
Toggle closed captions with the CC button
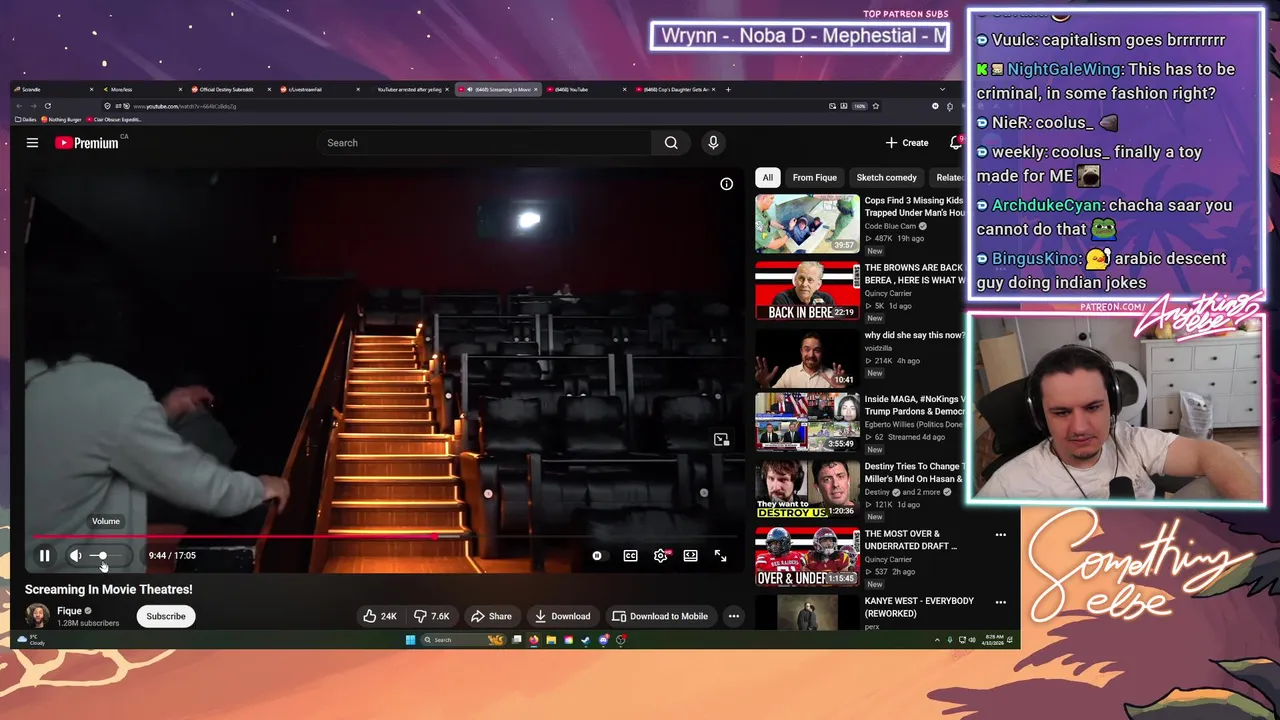[630, 556]
